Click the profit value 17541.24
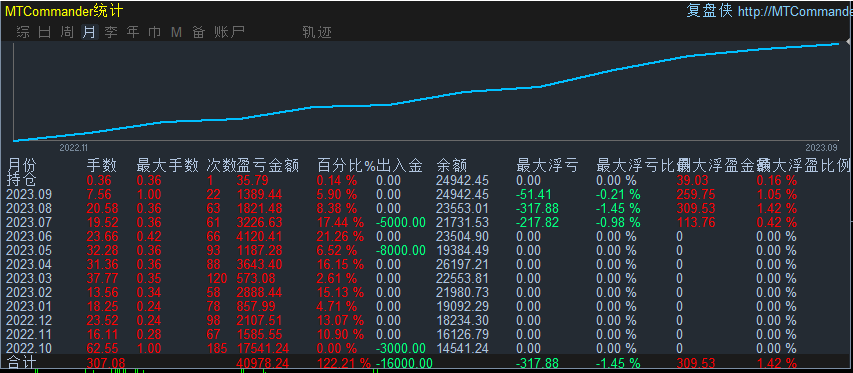This screenshot has width=853, height=373. point(263,348)
